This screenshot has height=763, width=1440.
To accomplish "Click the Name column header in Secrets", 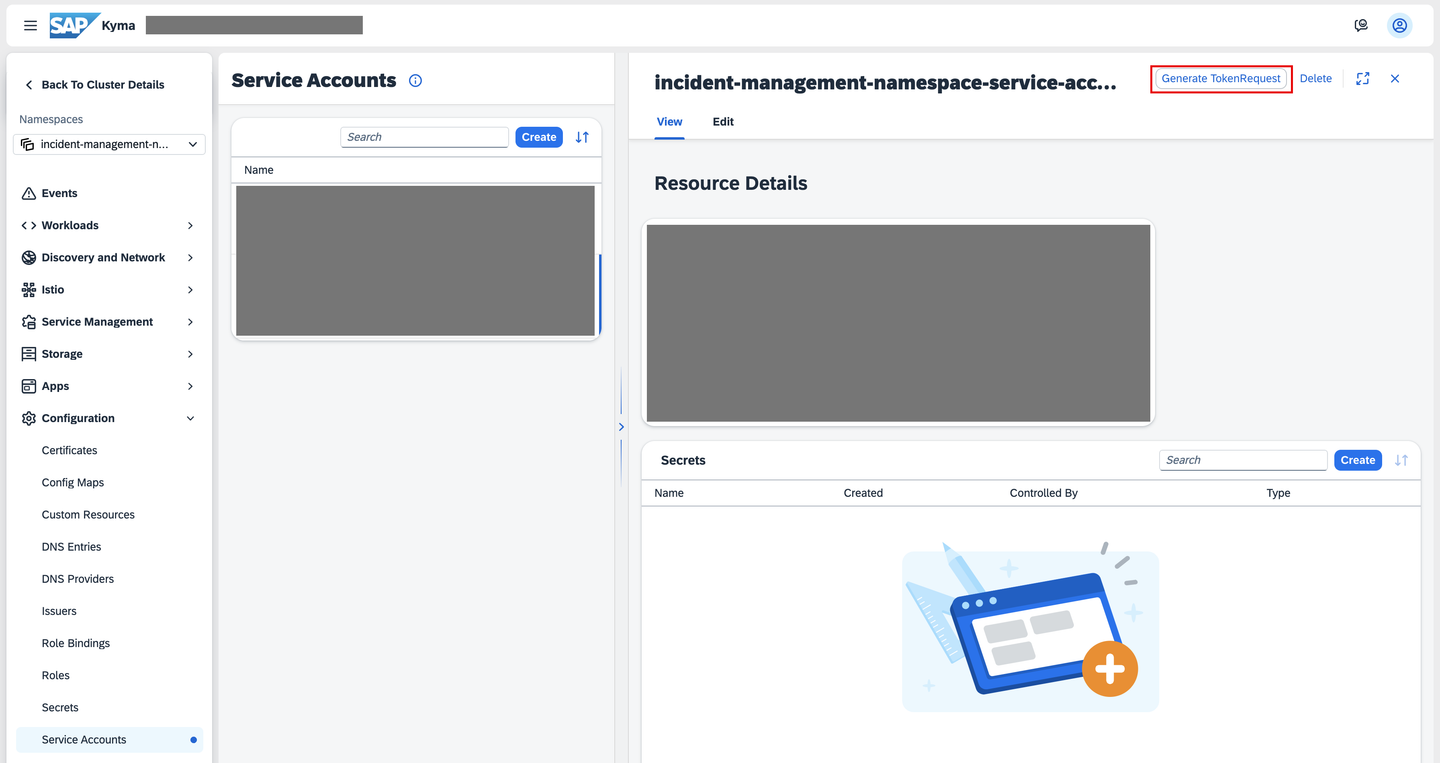I will (x=669, y=493).
